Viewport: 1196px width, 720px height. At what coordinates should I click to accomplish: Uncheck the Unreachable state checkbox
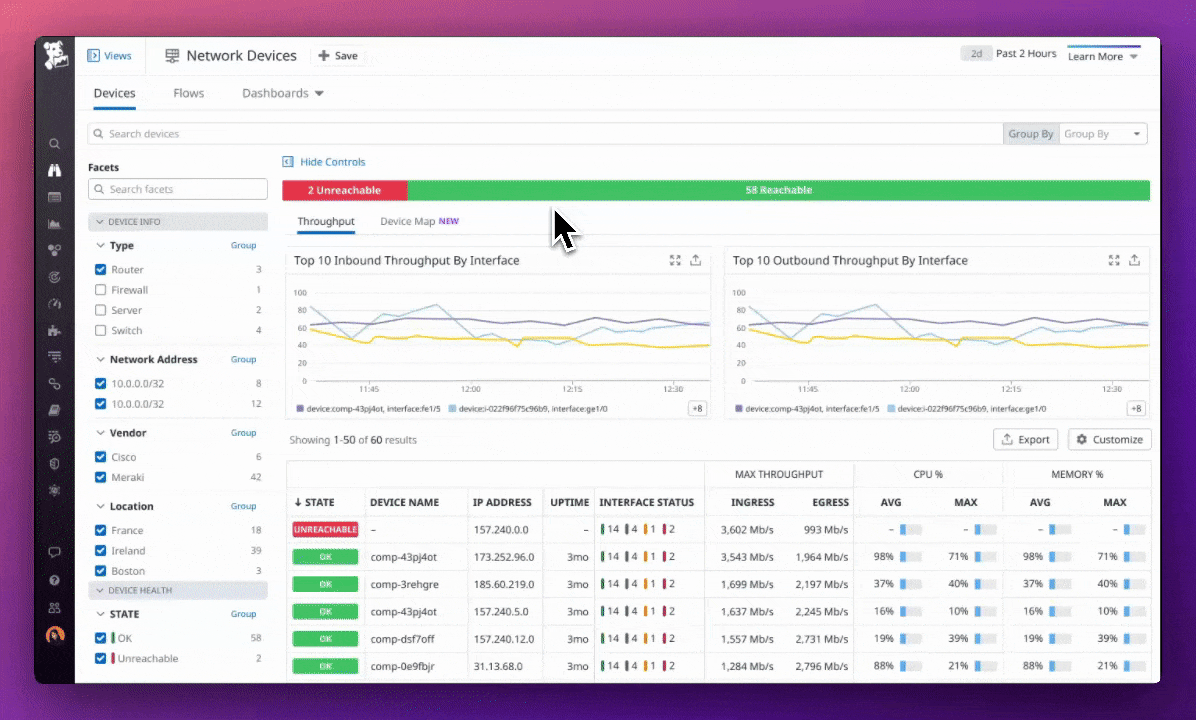[x=100, y=658]
